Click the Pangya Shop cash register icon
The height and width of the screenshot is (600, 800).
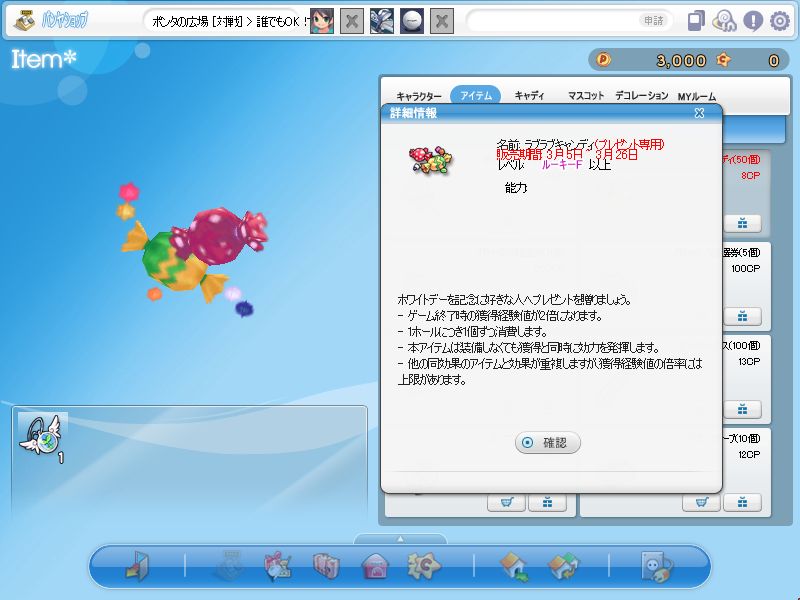click(24, 21)
